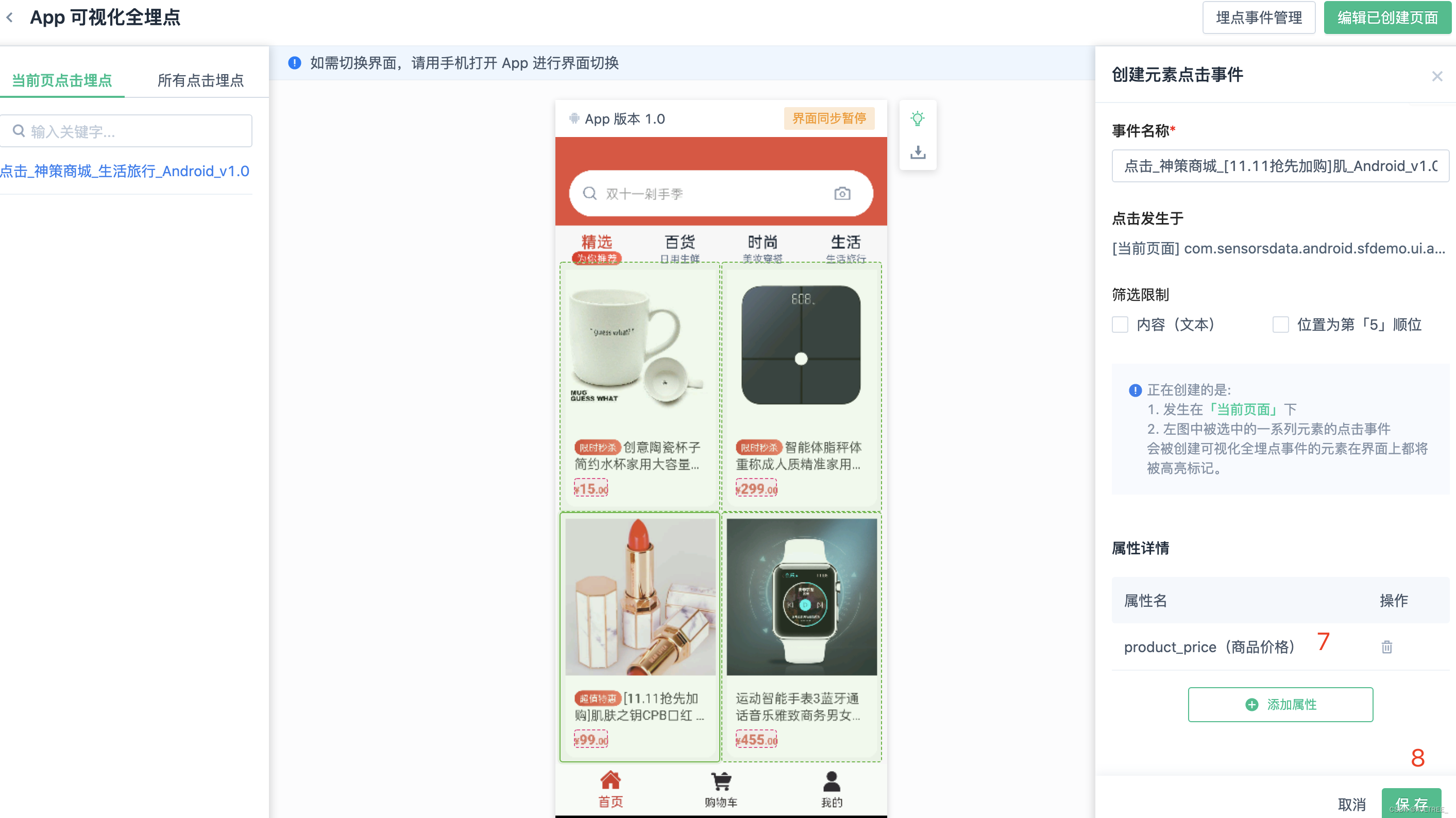Click the back arrow beside App 可视化全埋点
Screen dimensions: 1456x818
click(10, 18)
